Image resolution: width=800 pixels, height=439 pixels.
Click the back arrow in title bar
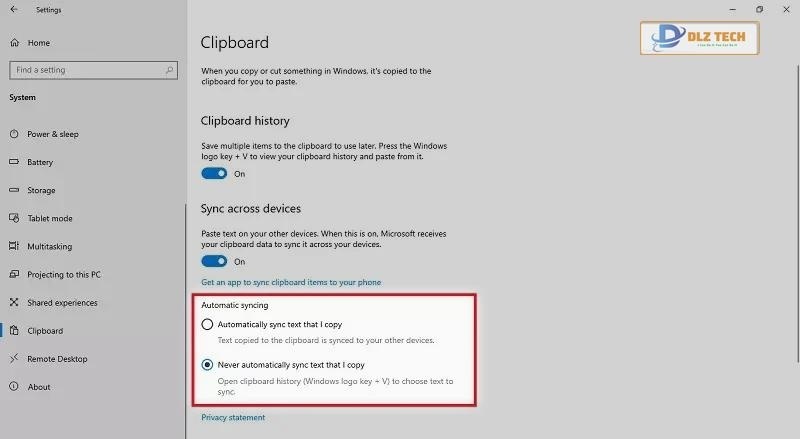pos(14,10)
